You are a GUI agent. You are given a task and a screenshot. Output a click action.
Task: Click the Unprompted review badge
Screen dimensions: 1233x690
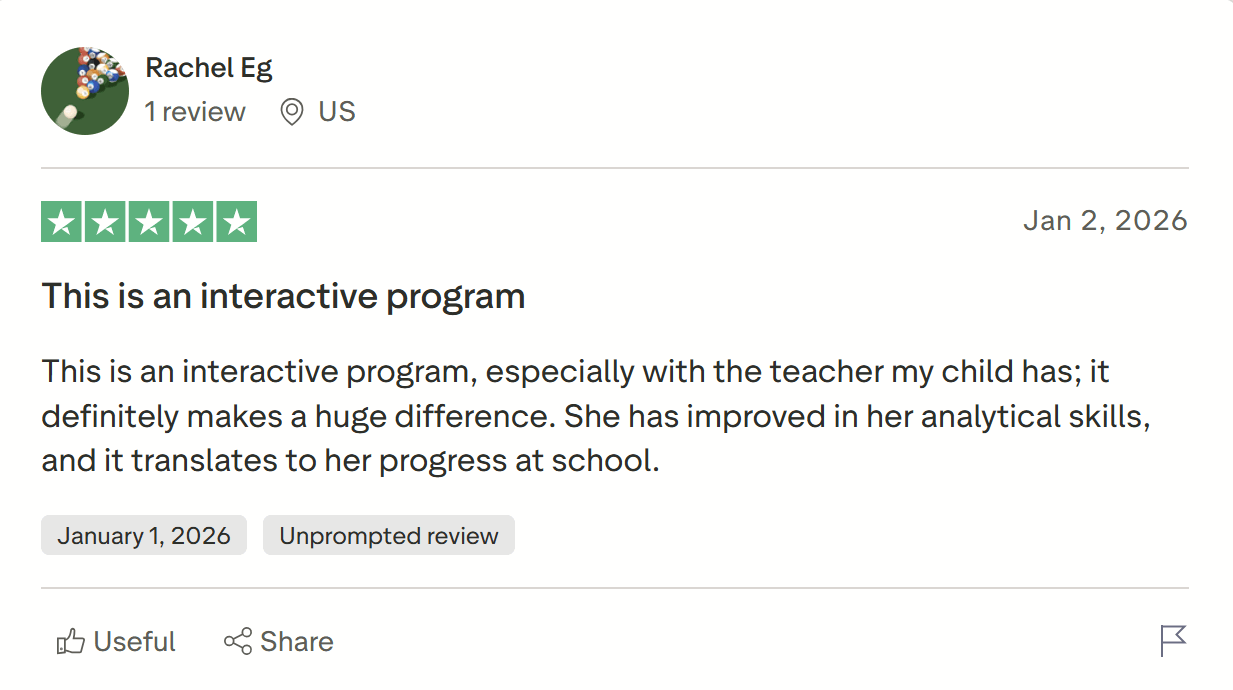[388, 535]
